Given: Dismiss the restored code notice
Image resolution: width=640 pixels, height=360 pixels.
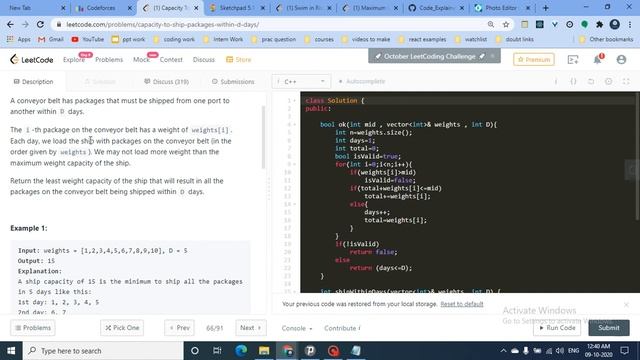Looking at the screenshot, I should tap(626, 304).
